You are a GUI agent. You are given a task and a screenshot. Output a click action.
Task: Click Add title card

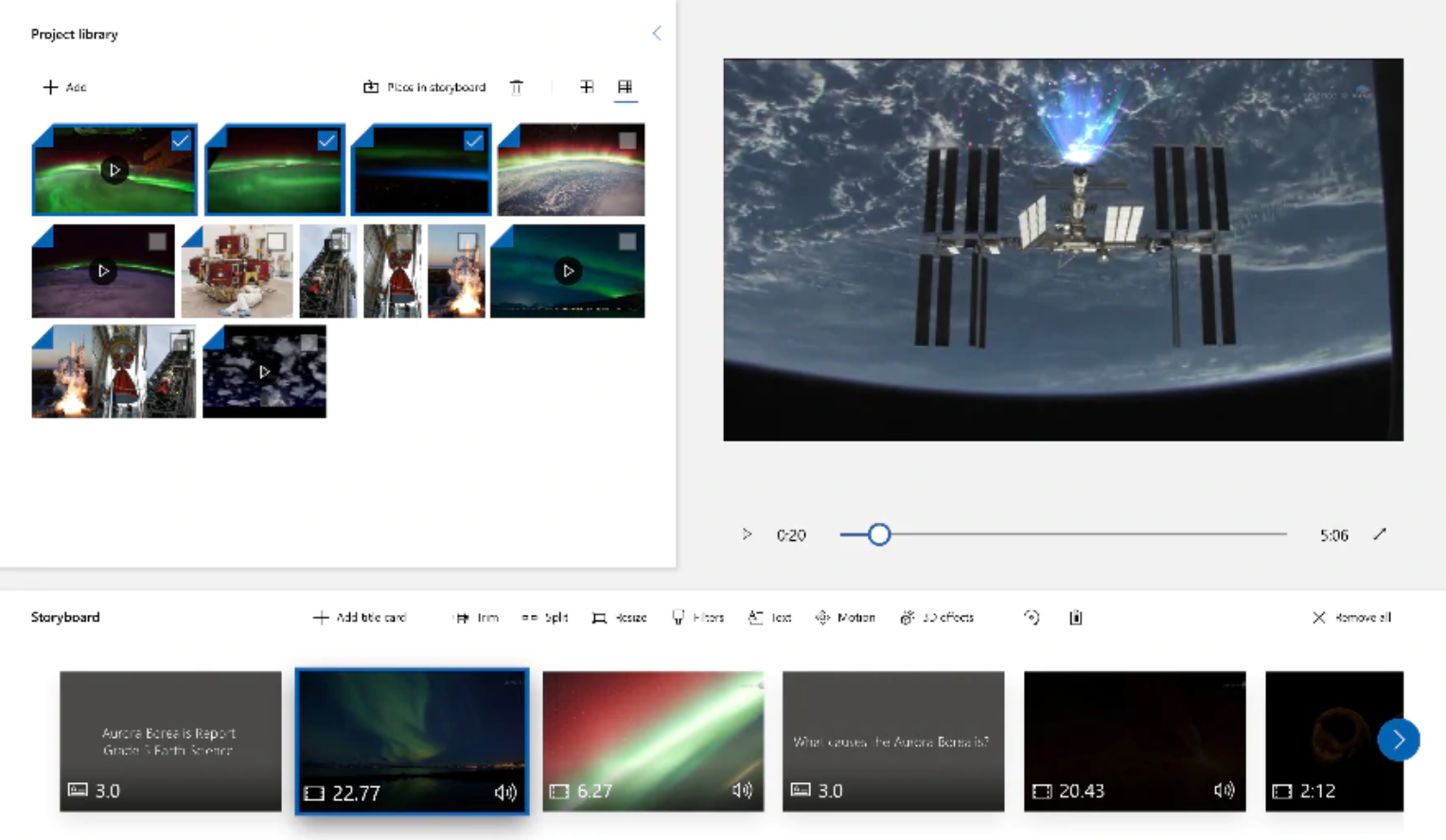360,618
